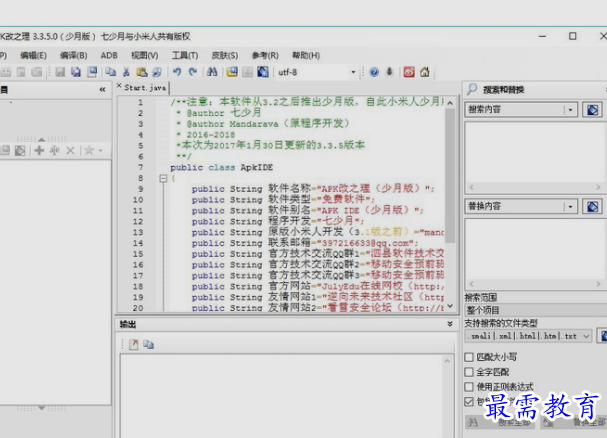Click the plus Add icon in left panel

pos(39,150)
